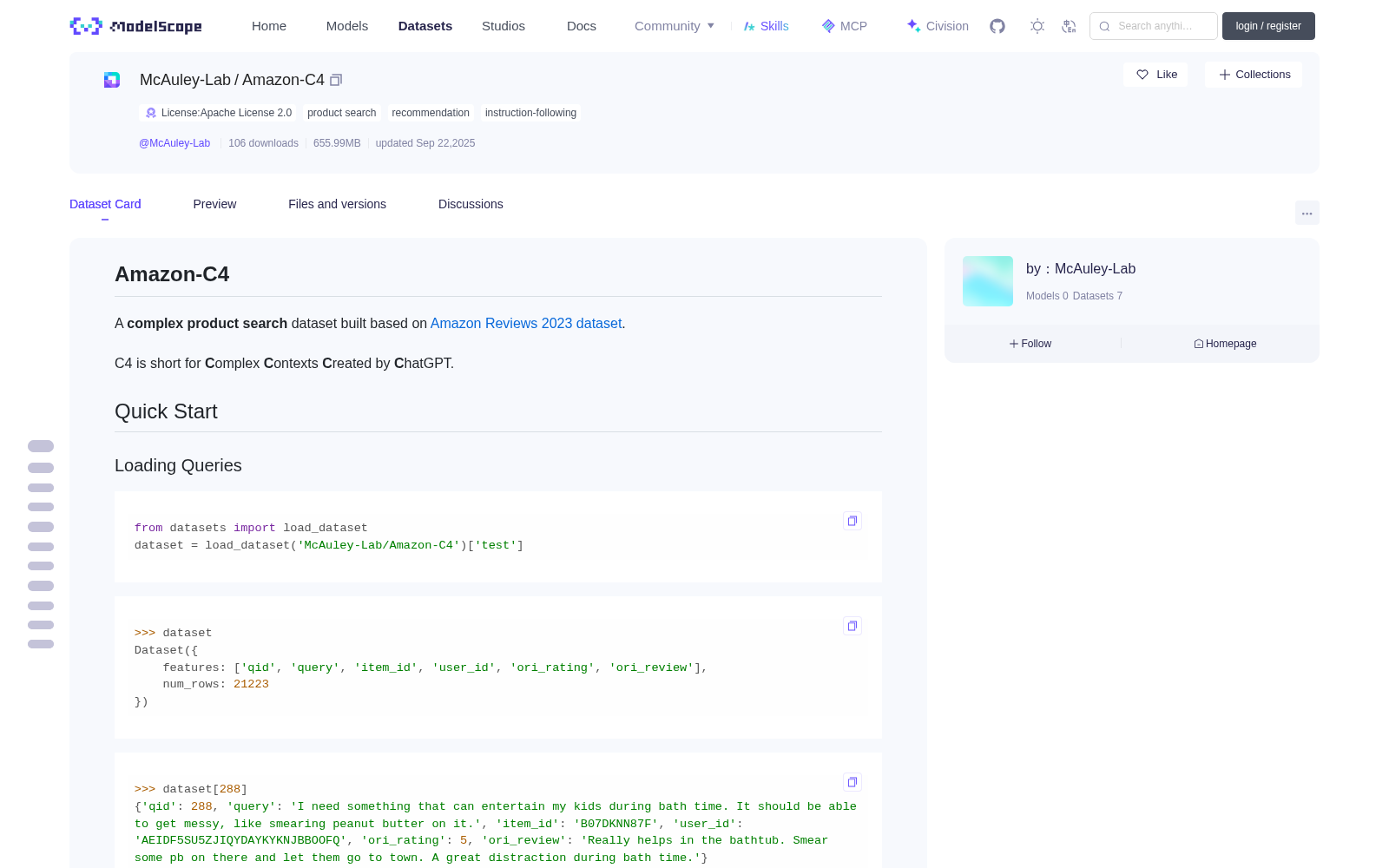
Task: Copy the Dataset features output code block
Action: (852, 626)
